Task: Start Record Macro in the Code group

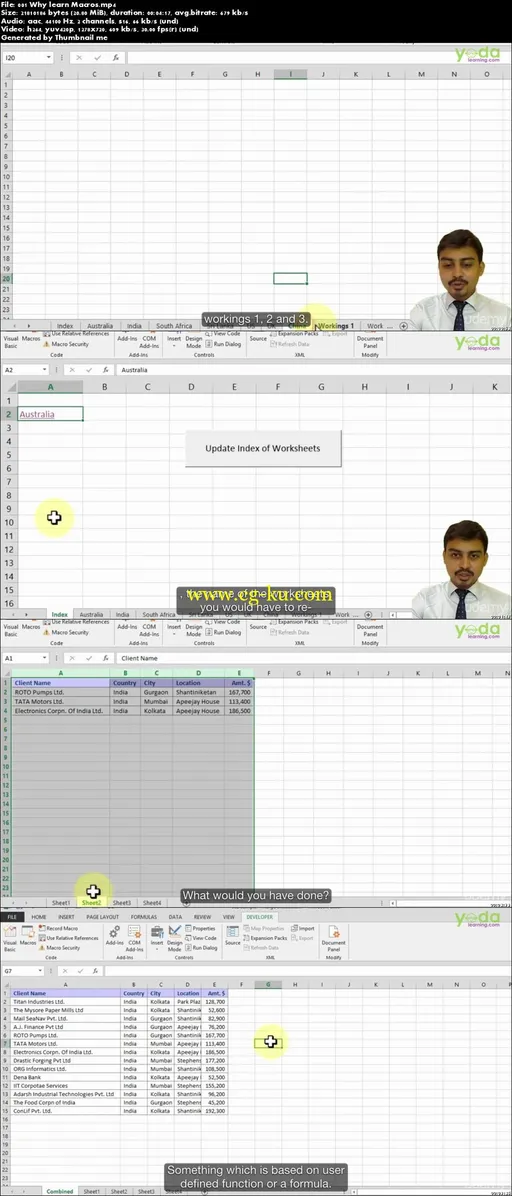Action: [x=57, y=928]
